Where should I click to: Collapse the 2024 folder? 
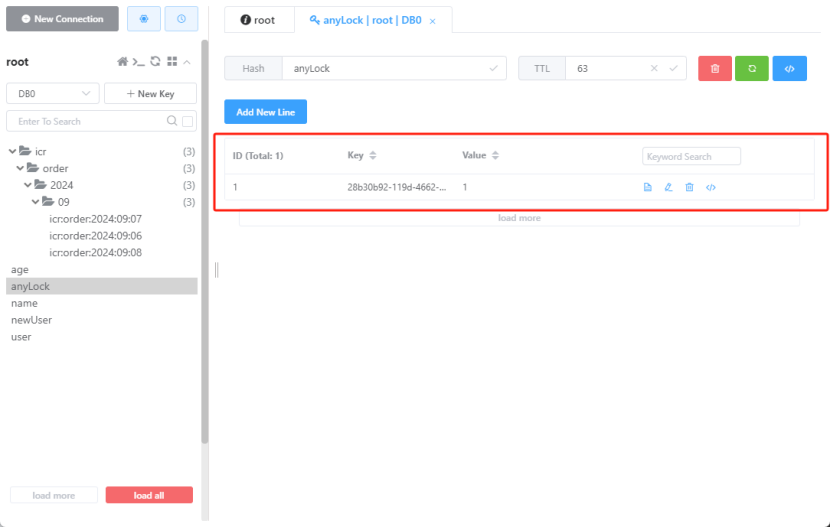pos(28,185)
